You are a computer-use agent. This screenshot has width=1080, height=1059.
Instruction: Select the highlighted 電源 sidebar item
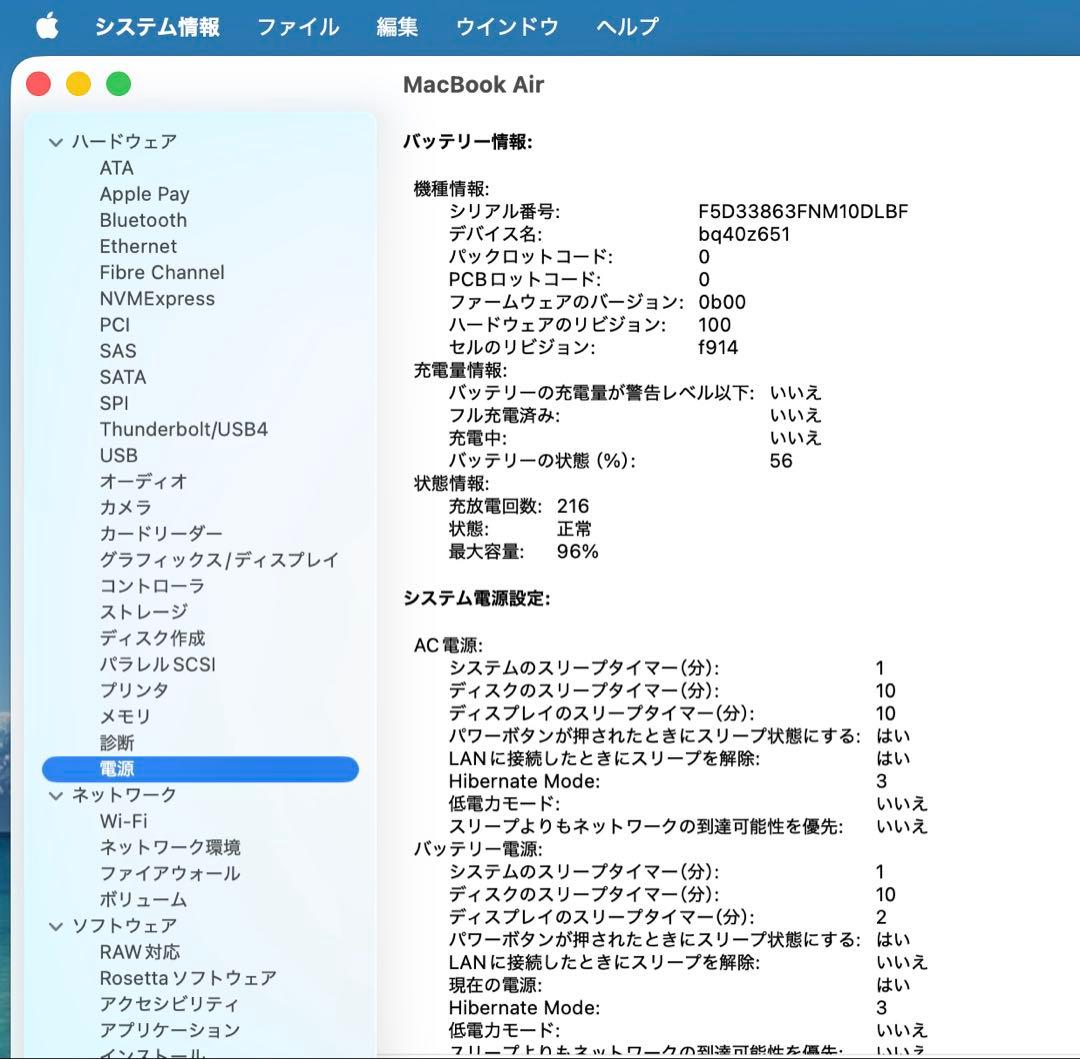(200, 769)
